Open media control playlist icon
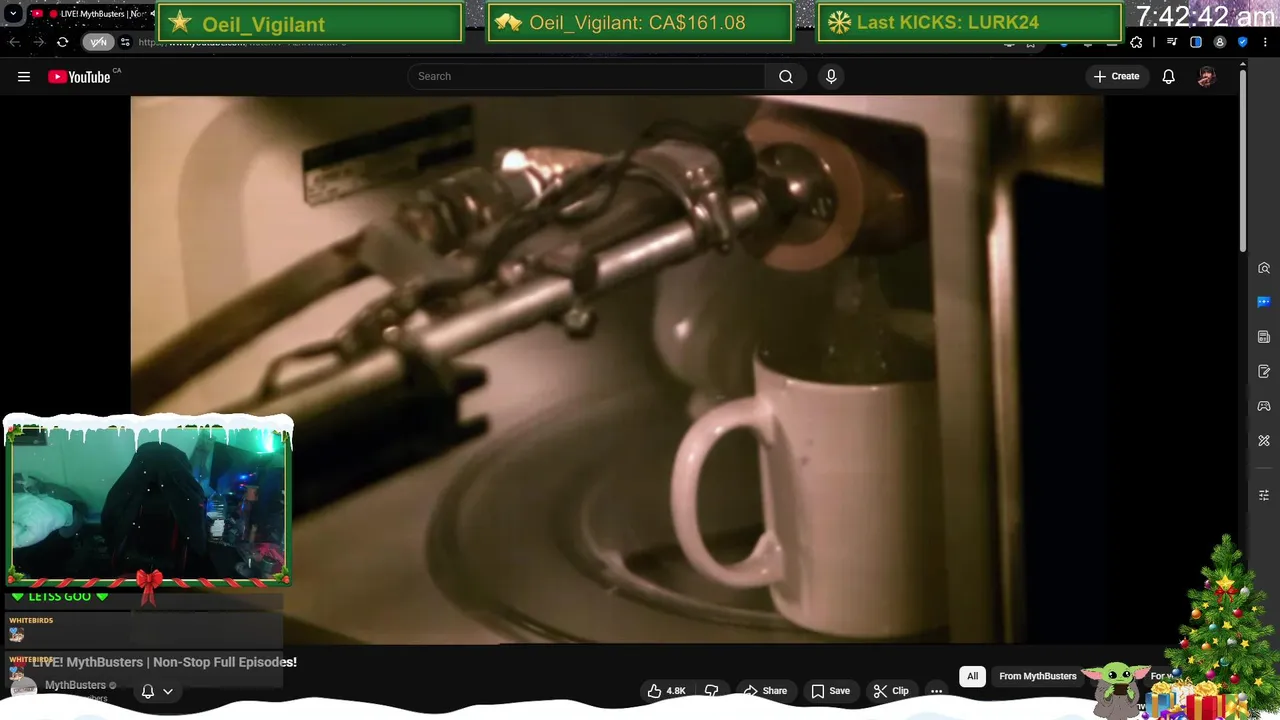This screenshot has width=1280, height=720. pyautogui.click(x=1172, y=42)
